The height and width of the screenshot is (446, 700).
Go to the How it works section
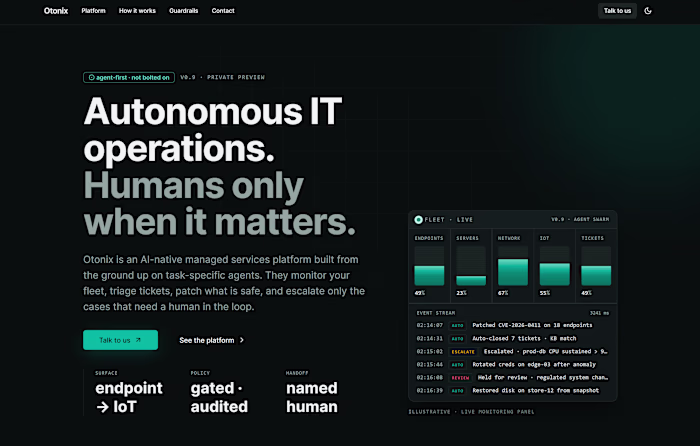tap(137, 11)
